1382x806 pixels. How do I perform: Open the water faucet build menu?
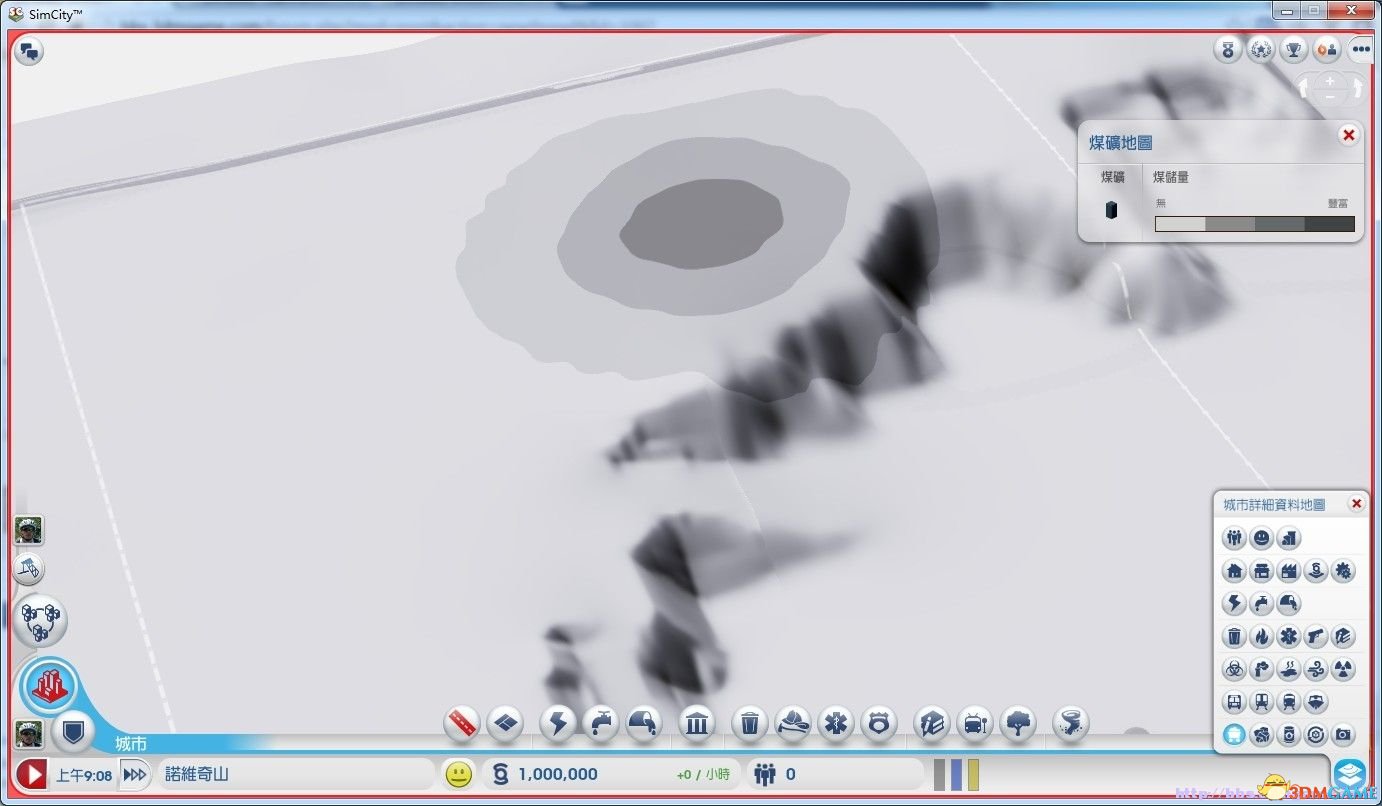[x=602, y=722]
